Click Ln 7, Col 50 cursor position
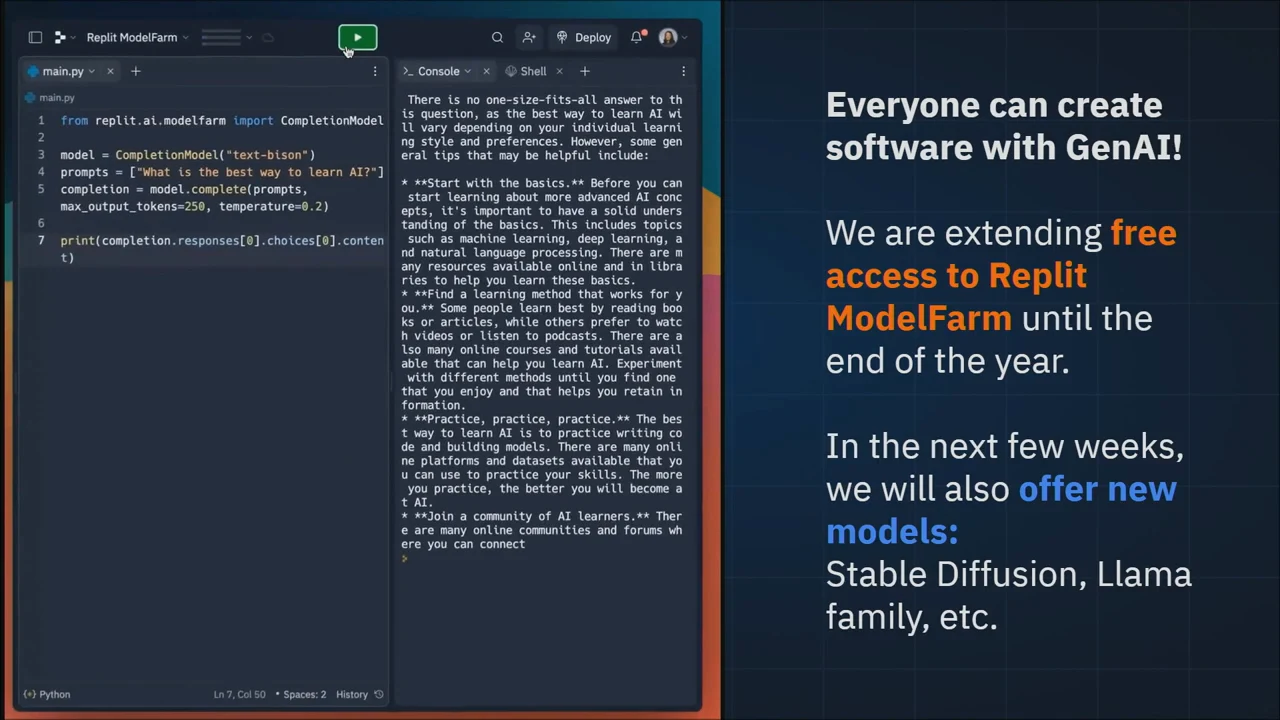 click(239, 694)
